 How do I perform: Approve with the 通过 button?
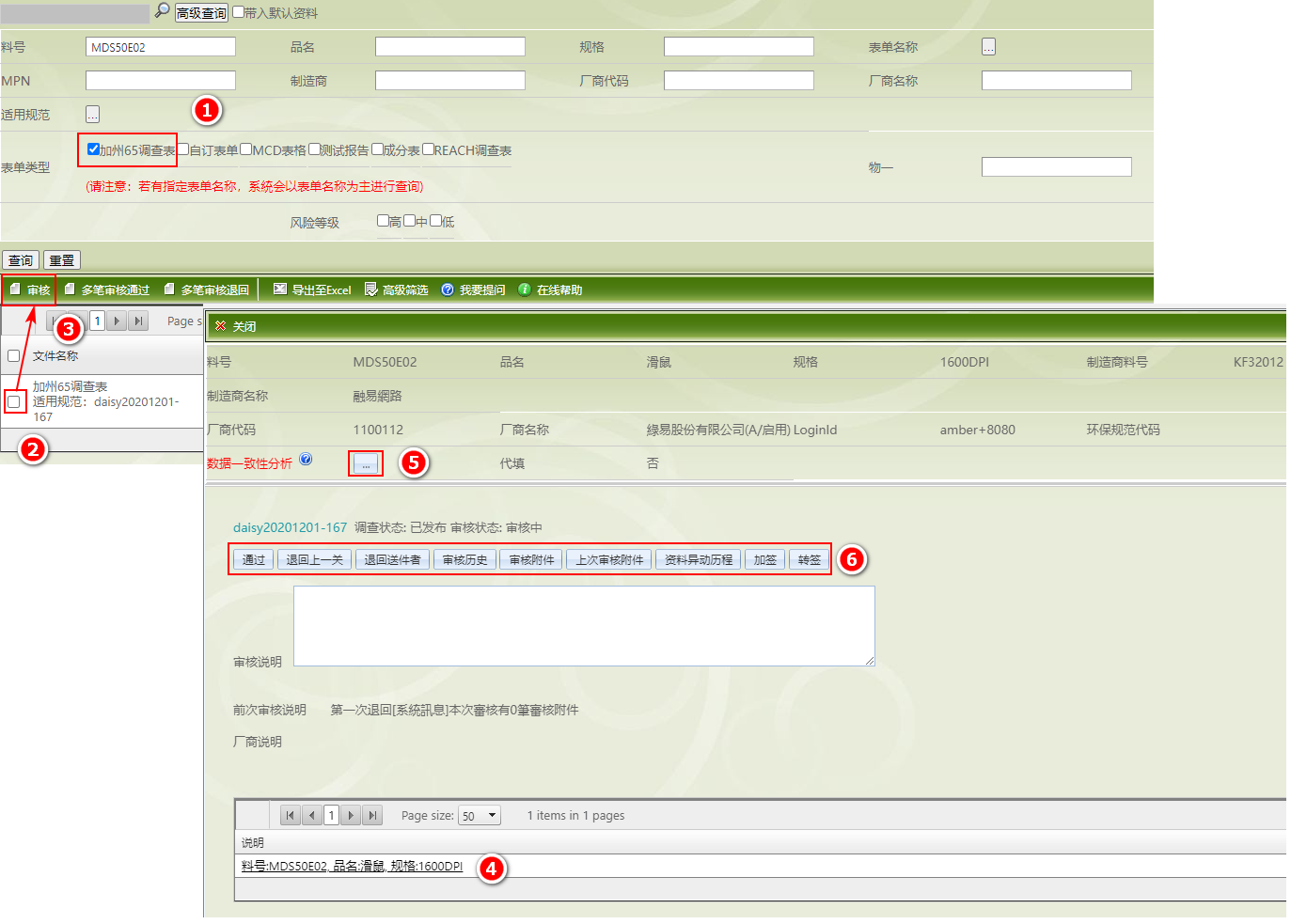(x=253, y=559)
